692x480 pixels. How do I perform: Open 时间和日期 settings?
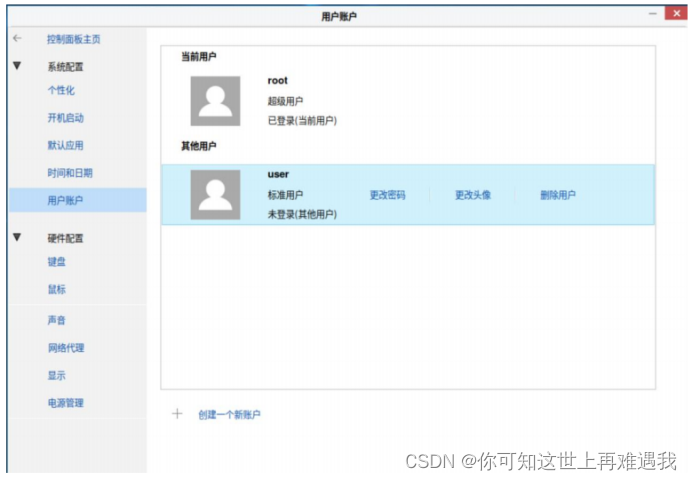tap(70, 173)
